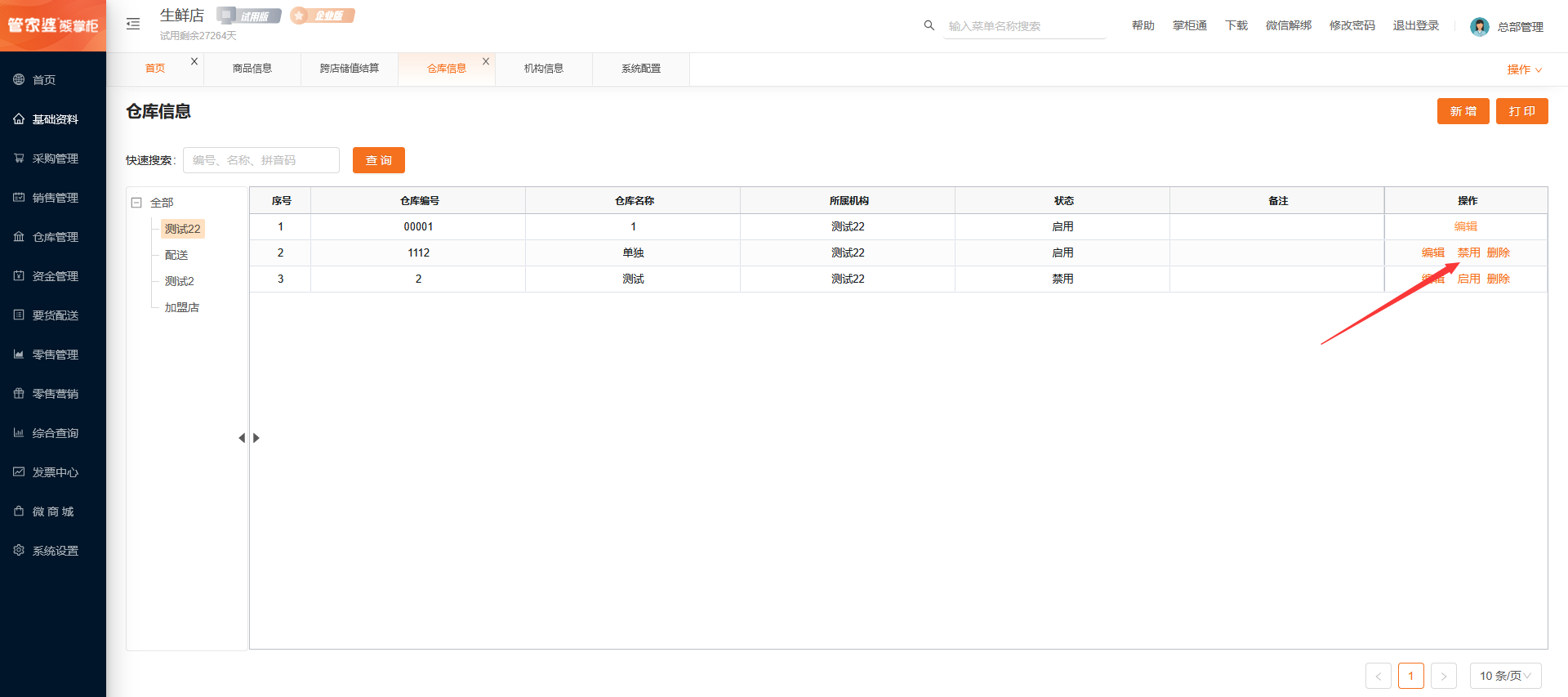The image size is (1568, 697).
Task: Open the 10 条/页 page size dropdown
Action: click(x=1505, y=676)
